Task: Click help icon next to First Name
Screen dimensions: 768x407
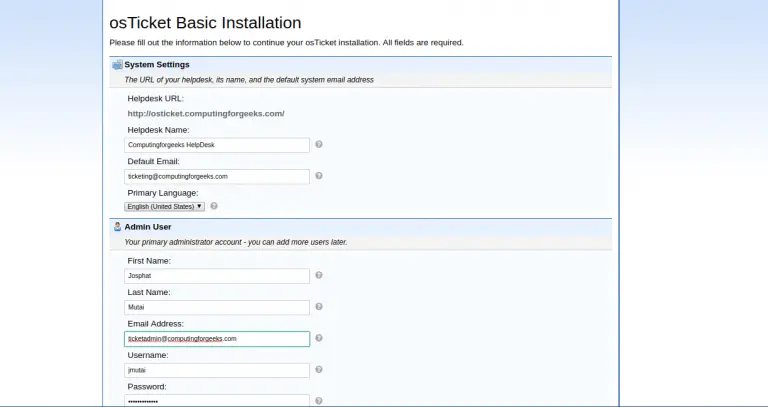Action: [319, 275]
